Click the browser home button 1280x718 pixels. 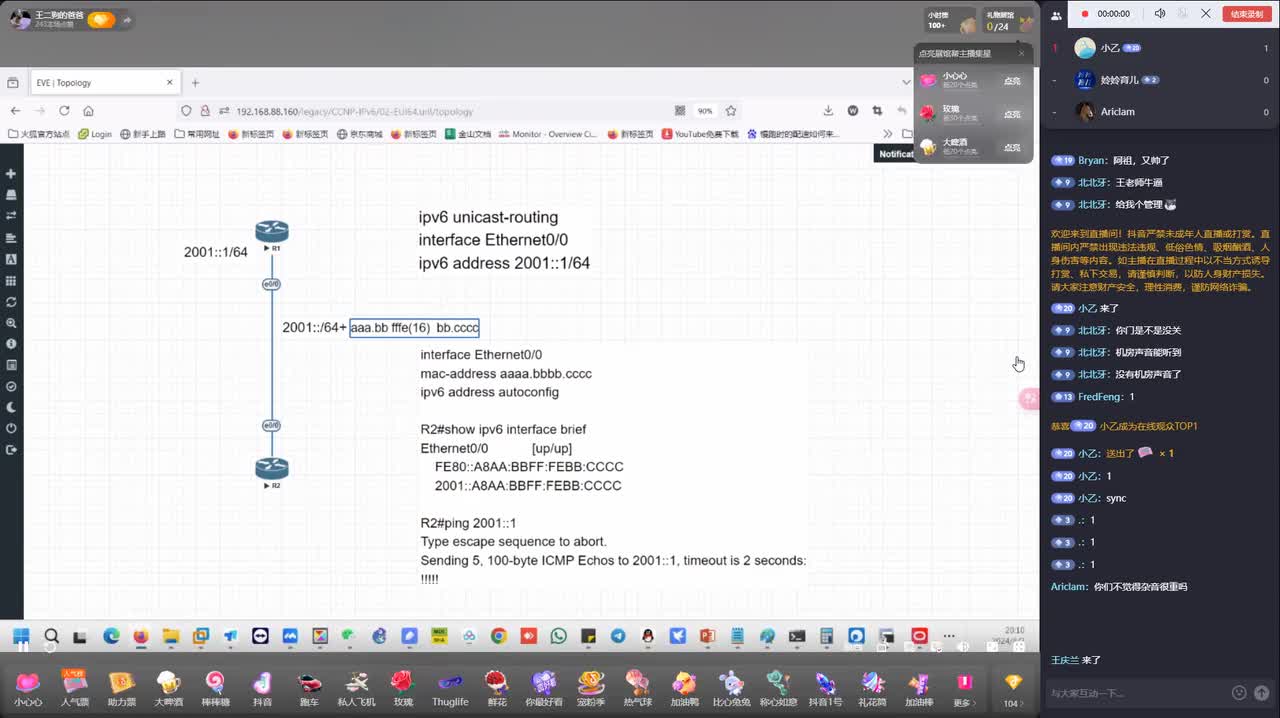(x=88, y=111)
